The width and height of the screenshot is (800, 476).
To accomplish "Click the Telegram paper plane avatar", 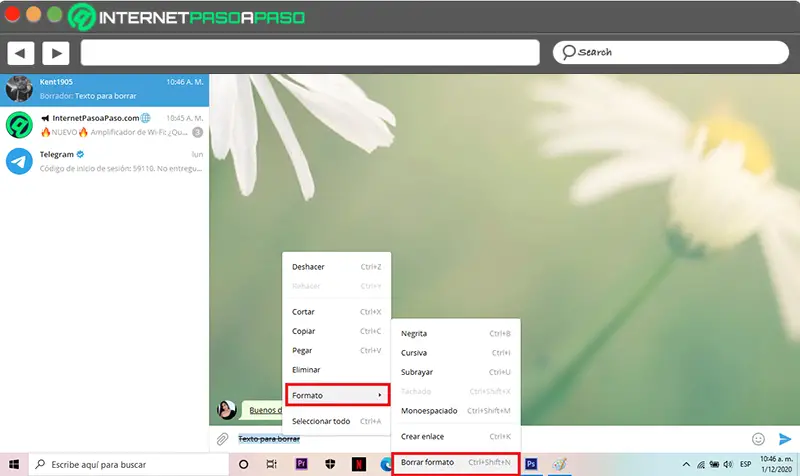I will pos(19,161).
